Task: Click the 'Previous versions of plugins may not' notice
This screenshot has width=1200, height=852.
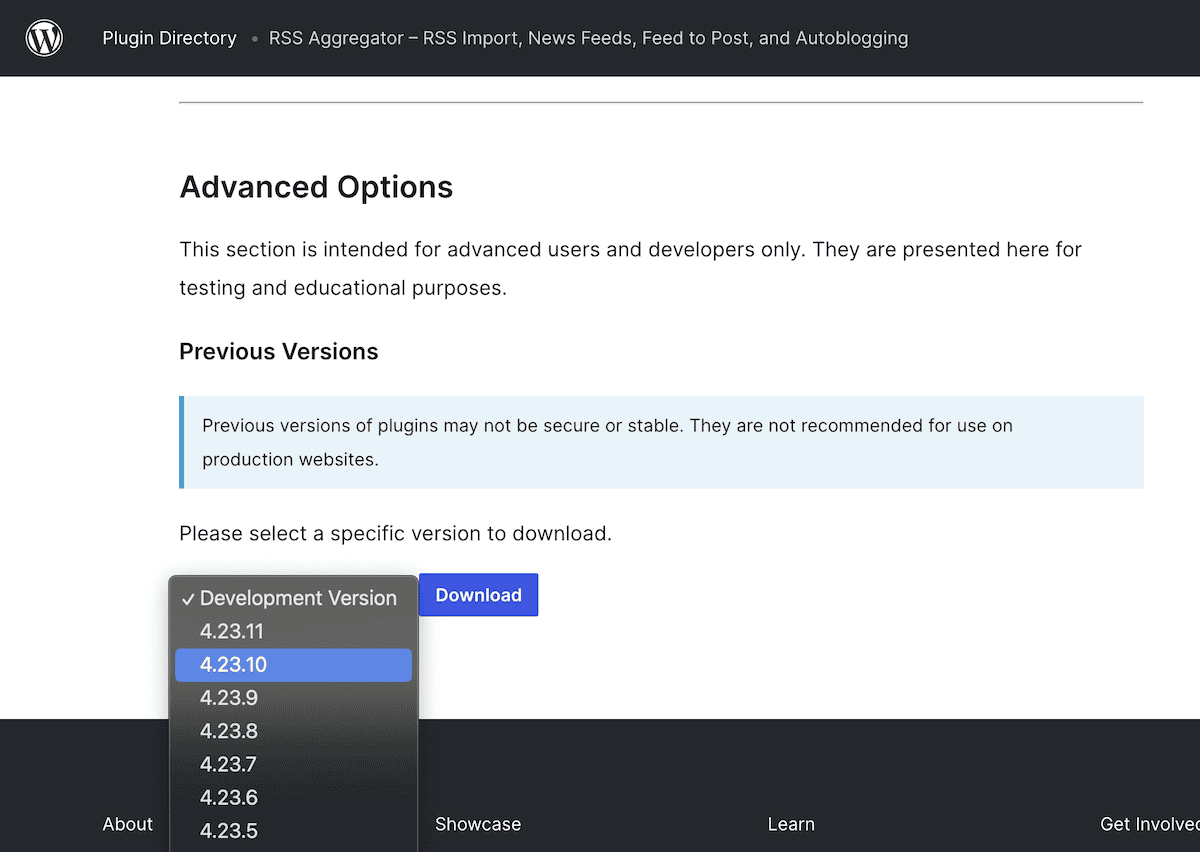Action: click(x=661, y=442)
